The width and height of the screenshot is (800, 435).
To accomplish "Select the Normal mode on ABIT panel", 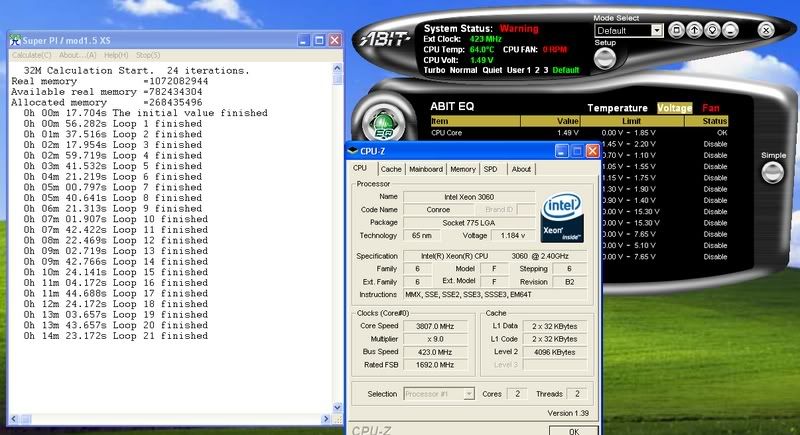I will 463,70.
